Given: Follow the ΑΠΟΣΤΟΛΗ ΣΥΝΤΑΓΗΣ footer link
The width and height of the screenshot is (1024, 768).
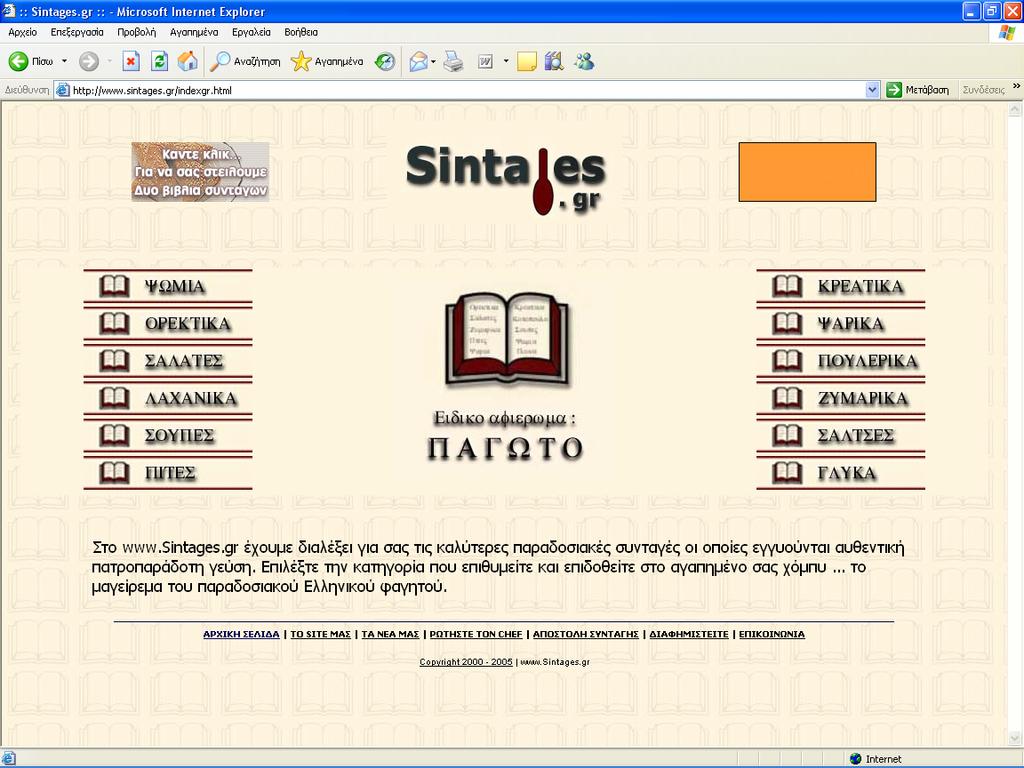Looking at the screenshot, I should (586, 634).
